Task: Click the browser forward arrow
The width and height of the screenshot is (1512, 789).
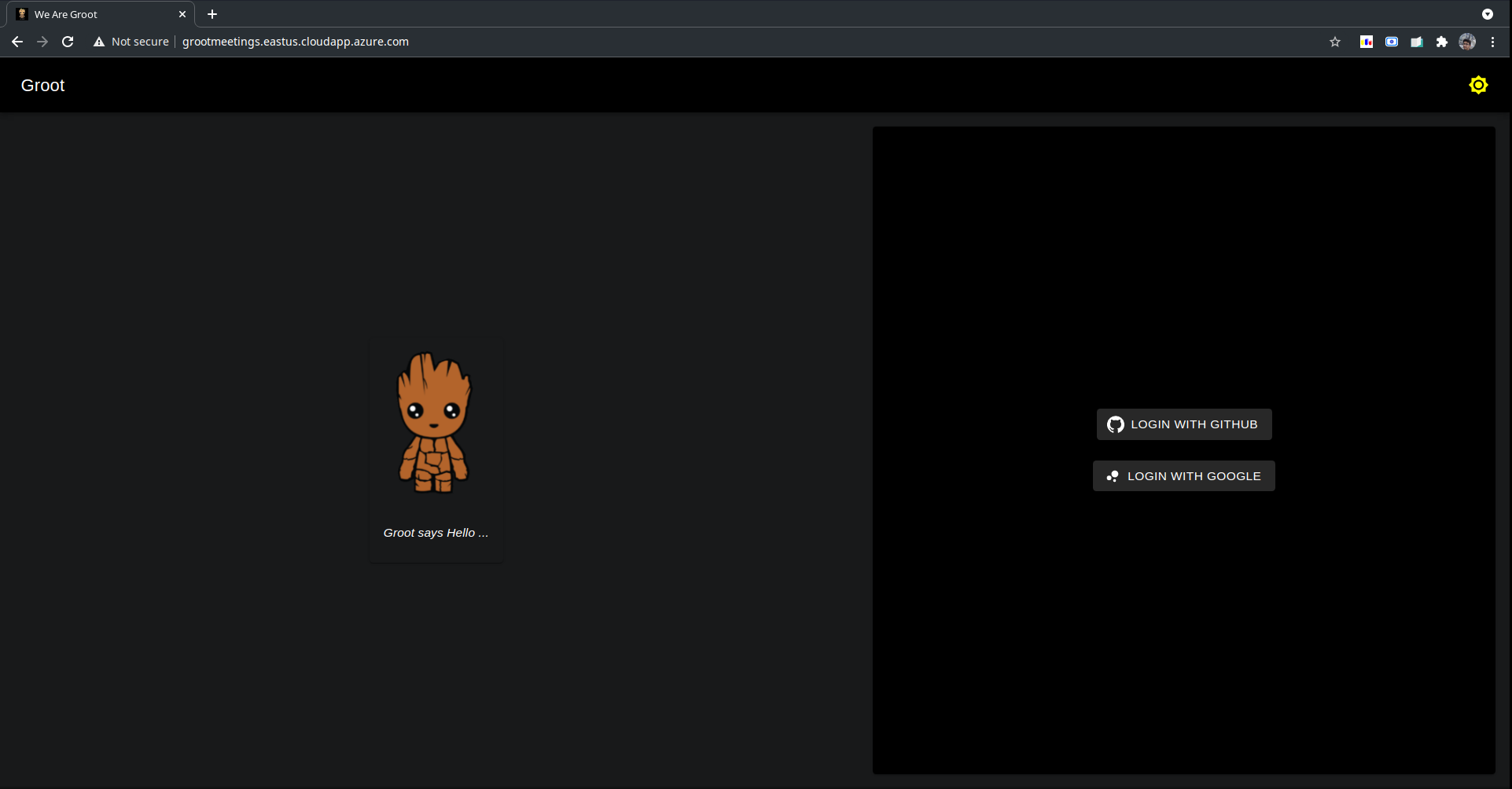Action: [x=42, y=42]
